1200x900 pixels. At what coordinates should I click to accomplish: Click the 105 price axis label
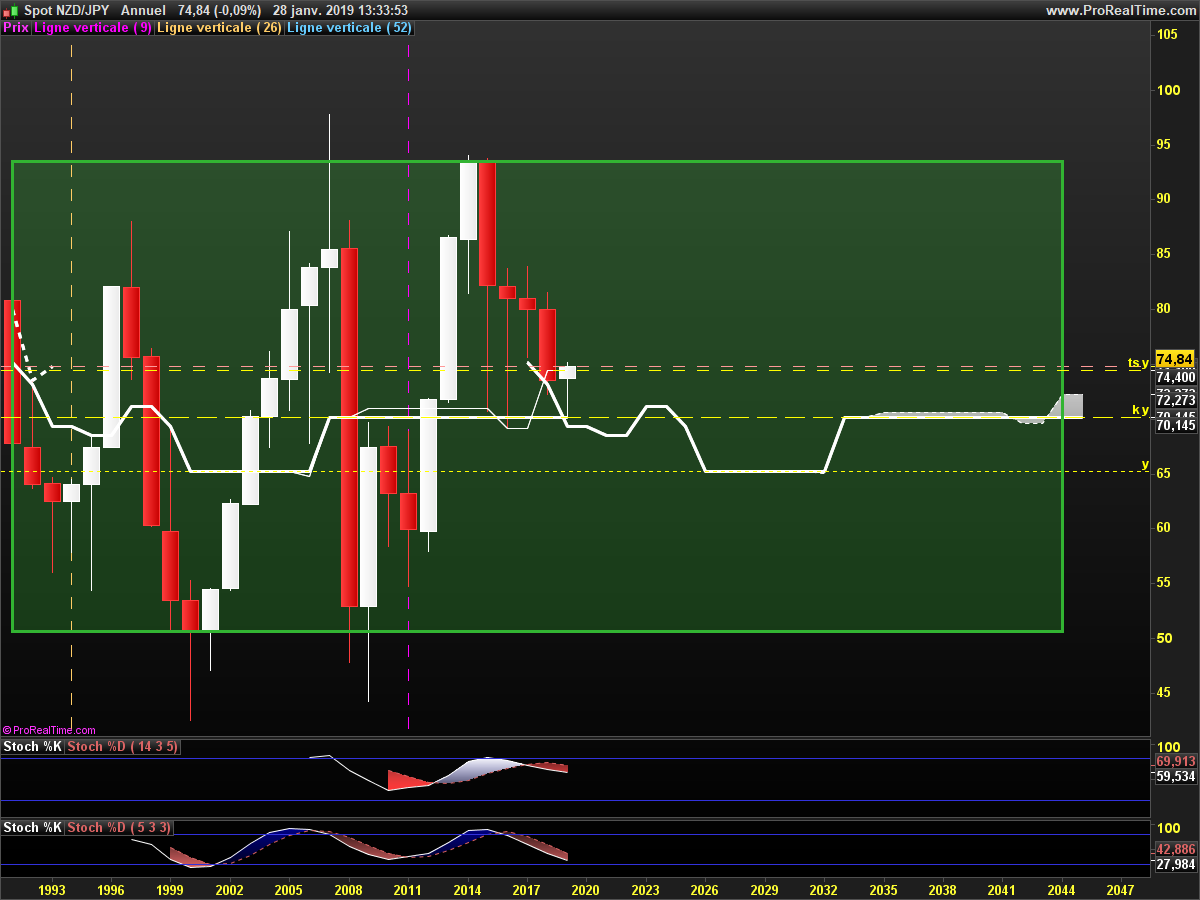click(x=1167, y=35)
